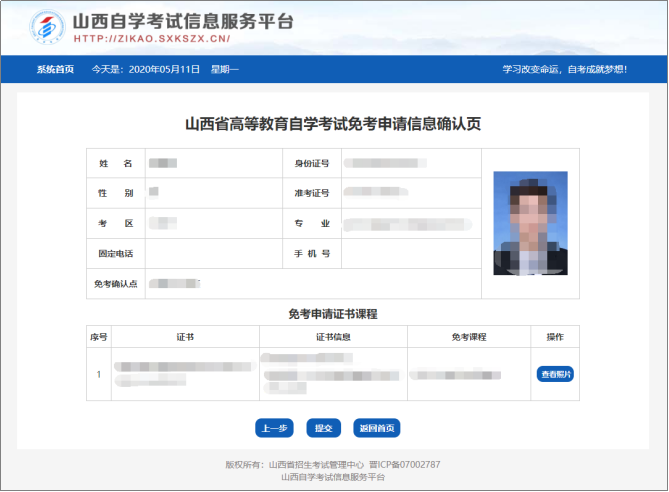The width and height of the screenshot is (669, 492).
Task: Select the 身份证号 label cell
Action: (311, 163)
